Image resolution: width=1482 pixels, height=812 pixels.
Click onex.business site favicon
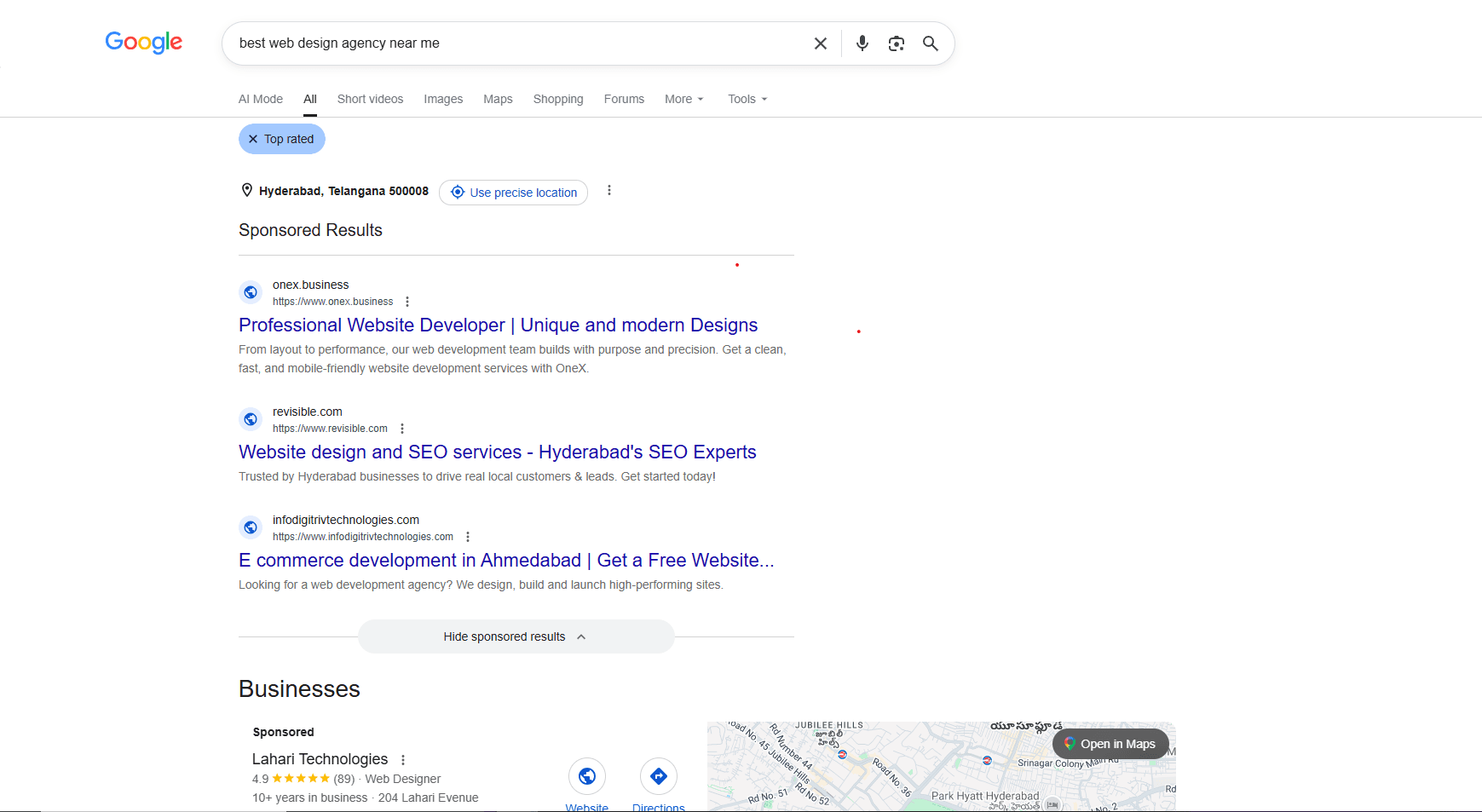point(251,292)
